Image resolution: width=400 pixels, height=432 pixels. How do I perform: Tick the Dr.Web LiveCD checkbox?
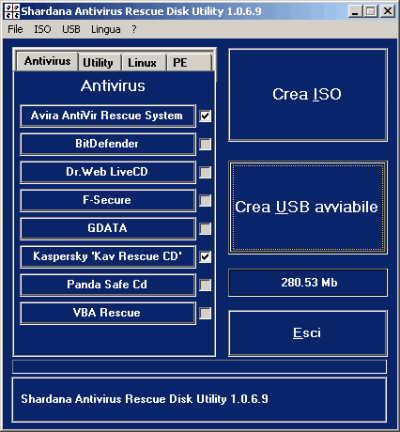pyautogui.click(x=205, y=172)
